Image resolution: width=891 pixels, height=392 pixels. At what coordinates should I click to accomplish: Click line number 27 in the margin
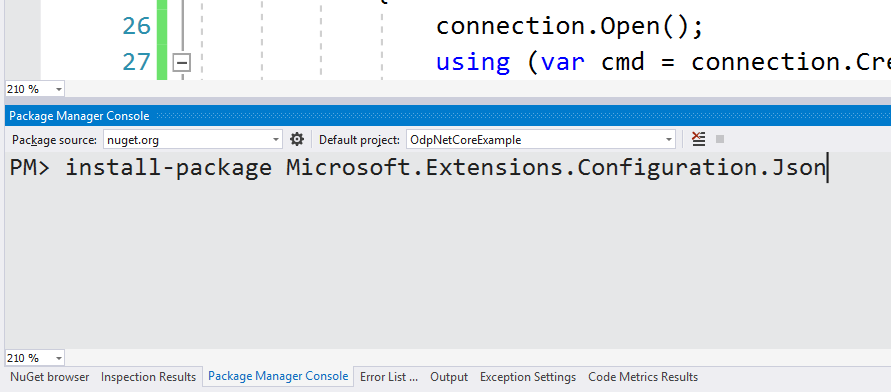click(136, 62)
